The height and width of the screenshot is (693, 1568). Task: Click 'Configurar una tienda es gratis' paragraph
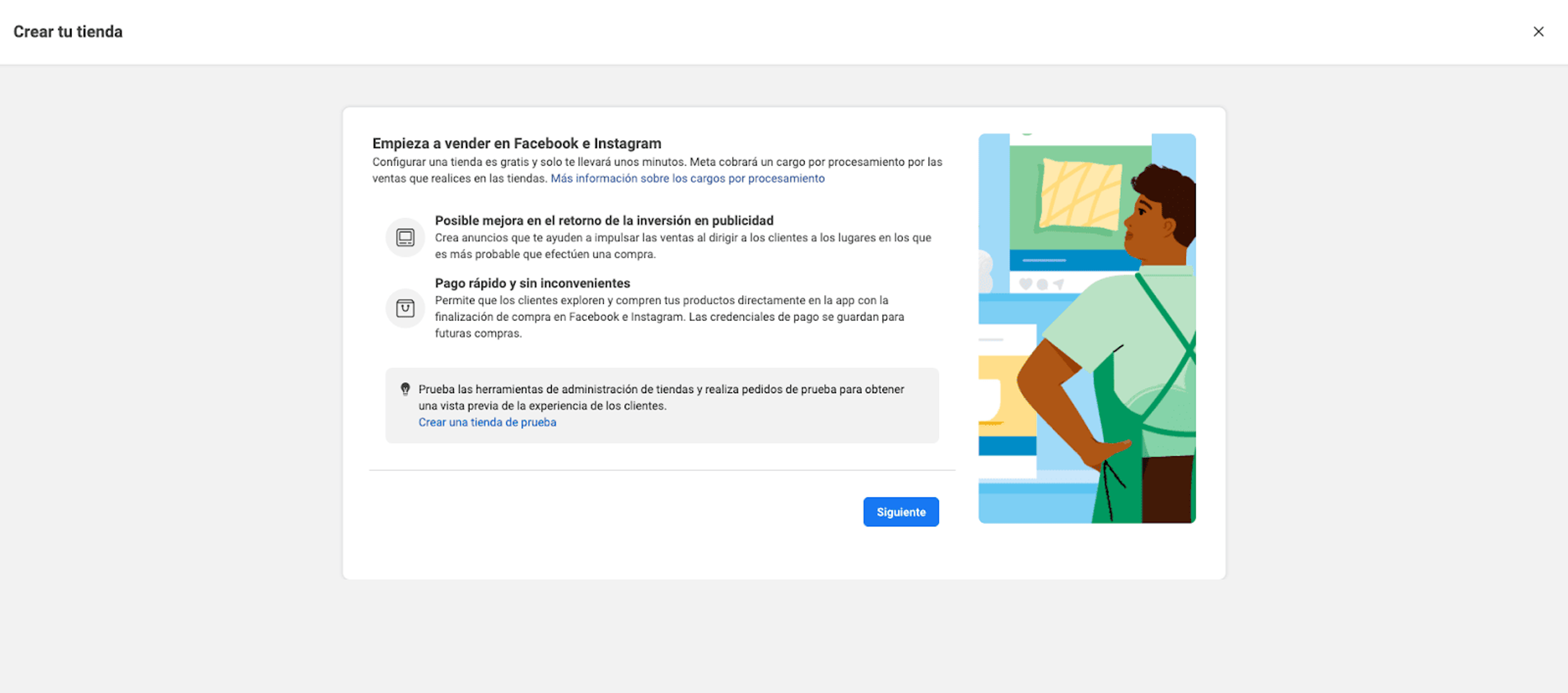pyautogui.click(x=657, y=170)
